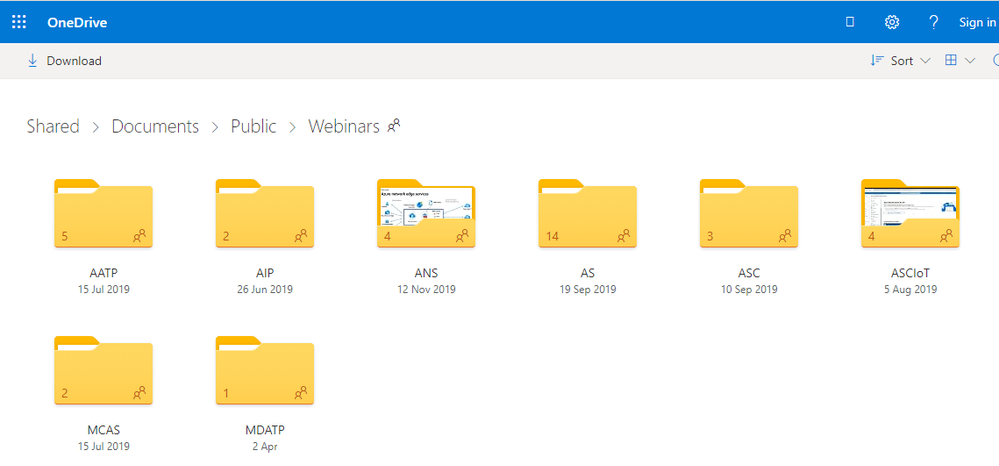Open the app launcher waffle icon
999x466 pixels.
[19, 22]
